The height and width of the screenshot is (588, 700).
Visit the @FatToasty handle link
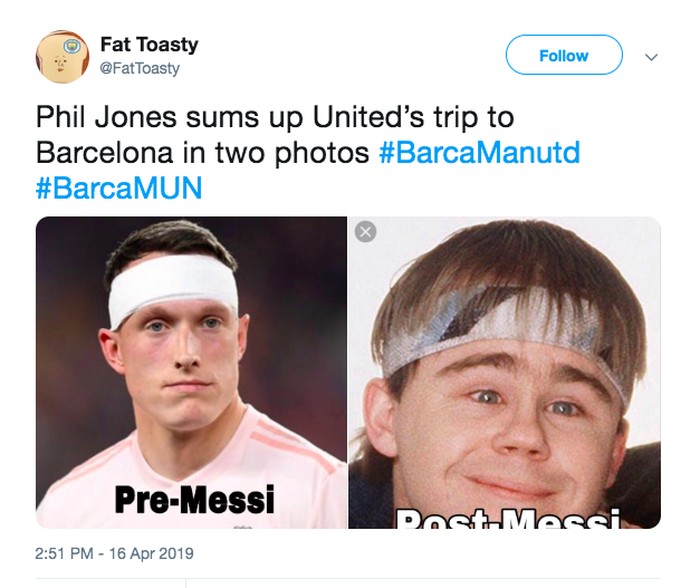point(140,68)
